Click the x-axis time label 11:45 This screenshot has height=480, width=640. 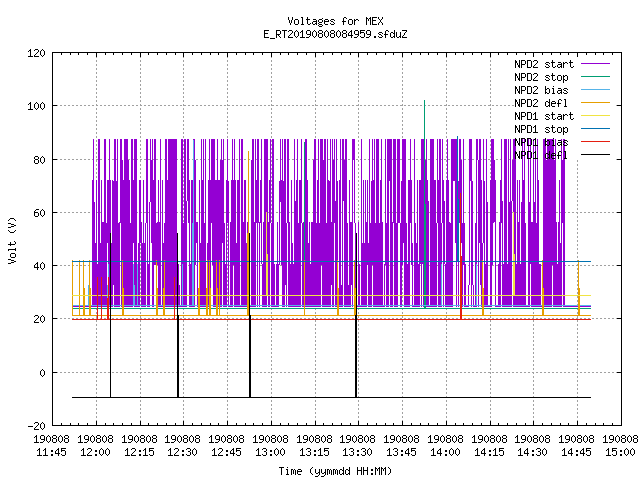51,453
